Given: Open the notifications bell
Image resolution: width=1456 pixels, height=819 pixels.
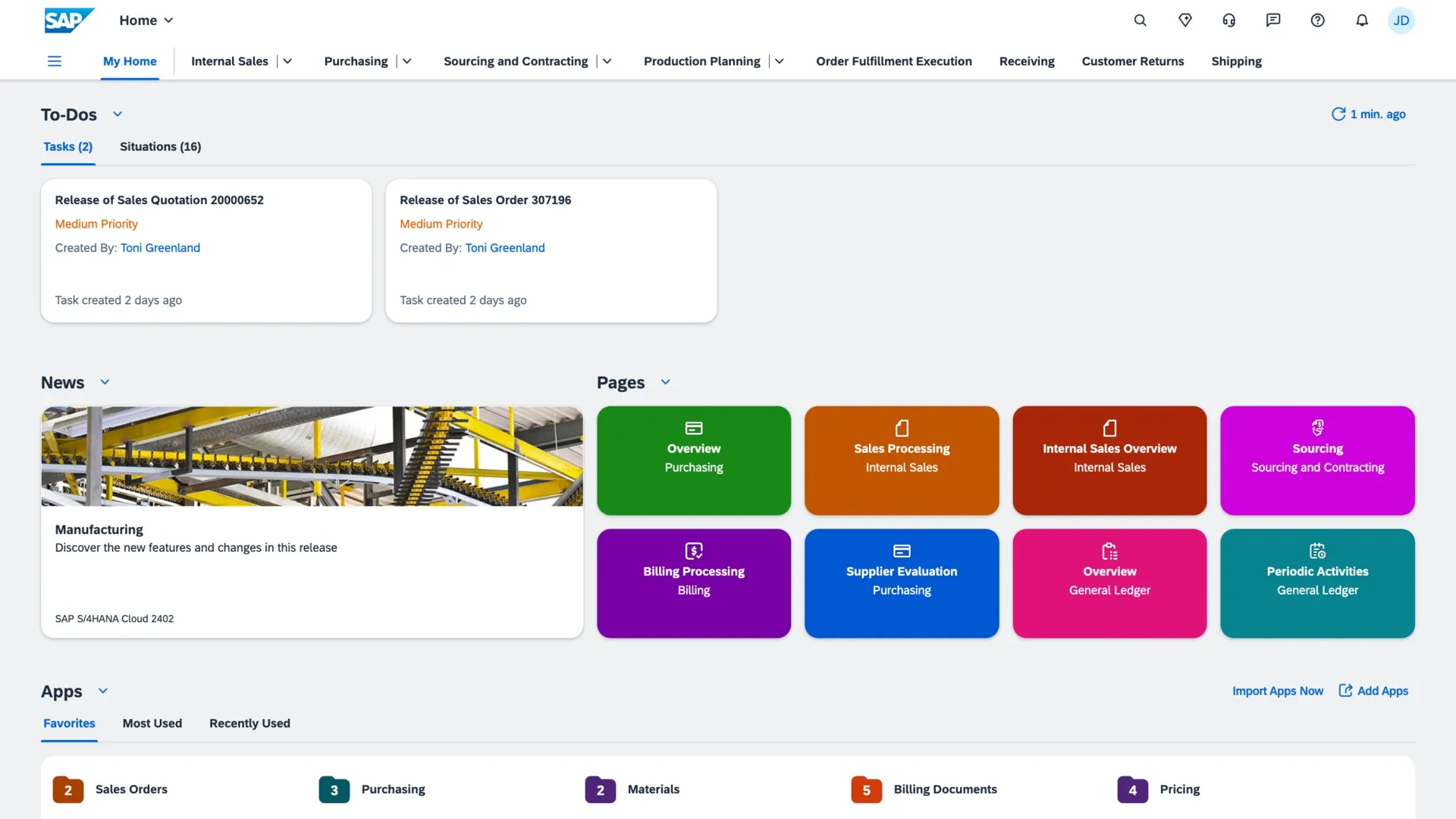Looking at the screenshot, I should [x=1362, y=20].
